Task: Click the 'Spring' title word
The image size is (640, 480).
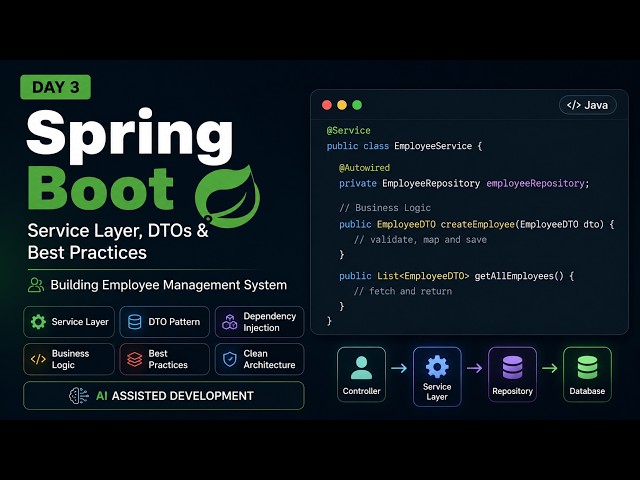Action: pyautogui.click(x=130, y=135)
